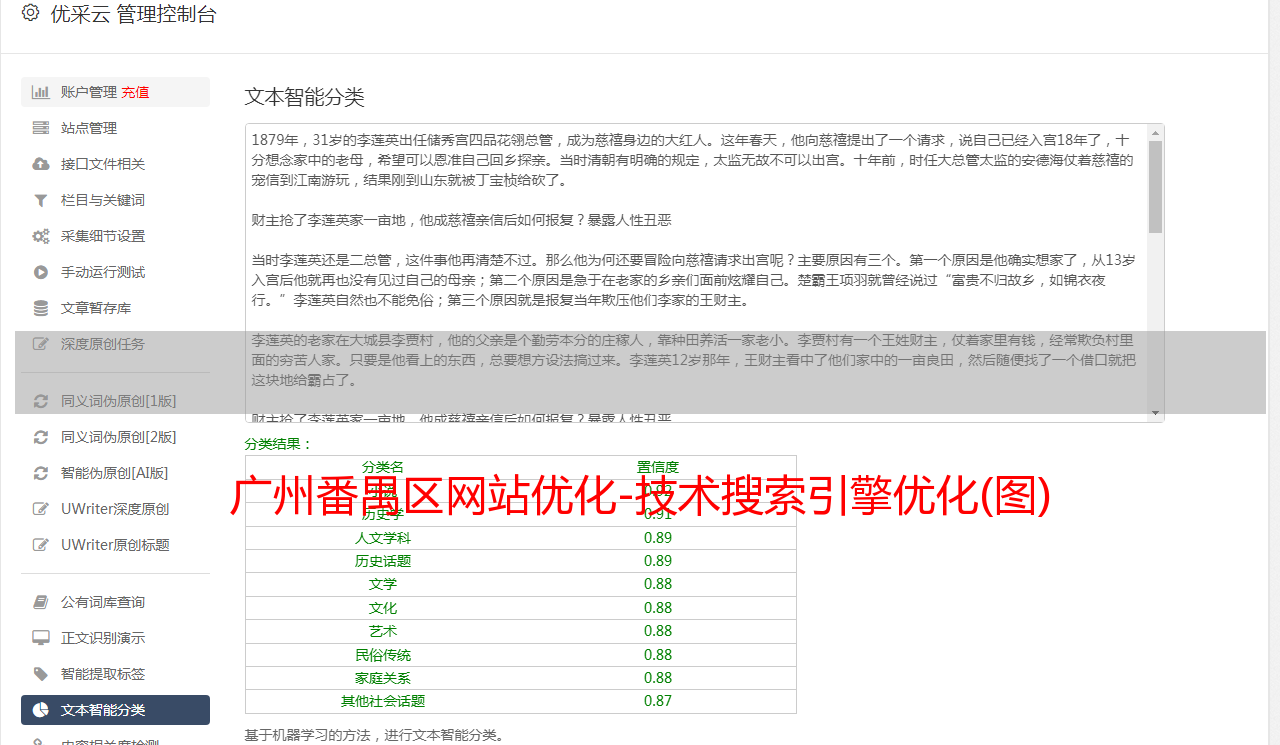The image size is (1280, 745).
Task: Select the 家庭关系 category cell
Action: [383, 678]
